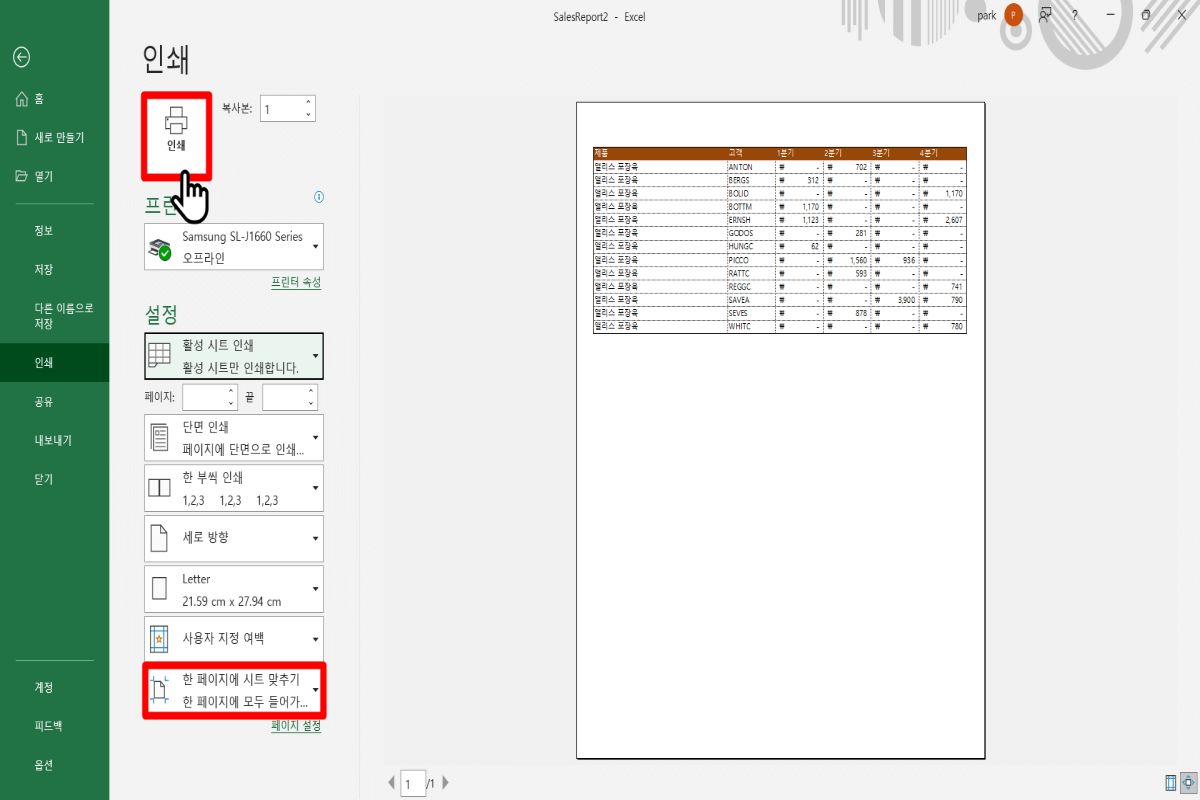Open the 사용자 지정 여백 margins dropdown
This screenshot has width=1200, height=800.
[234, 638]
